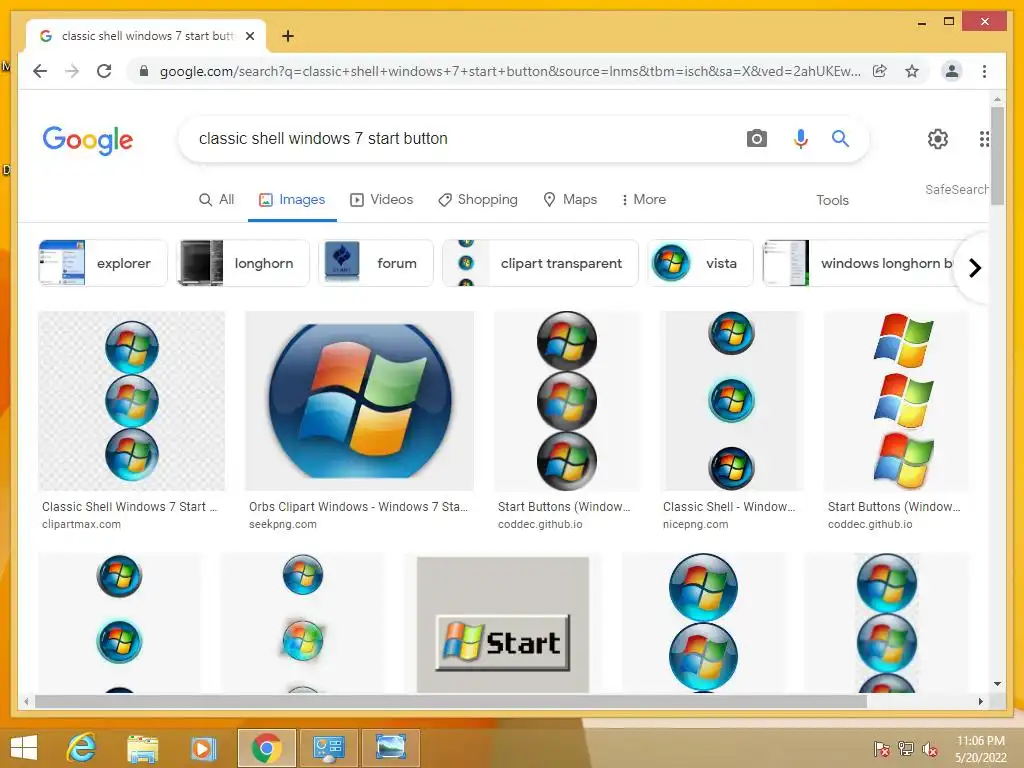Click the 'Classic Shell - Window...' title

(x=729, y=507)
